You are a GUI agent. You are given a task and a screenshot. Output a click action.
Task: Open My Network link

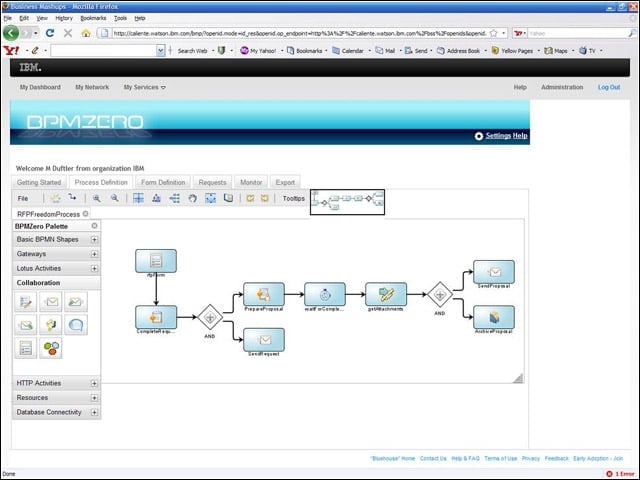(x=92, y=87)
